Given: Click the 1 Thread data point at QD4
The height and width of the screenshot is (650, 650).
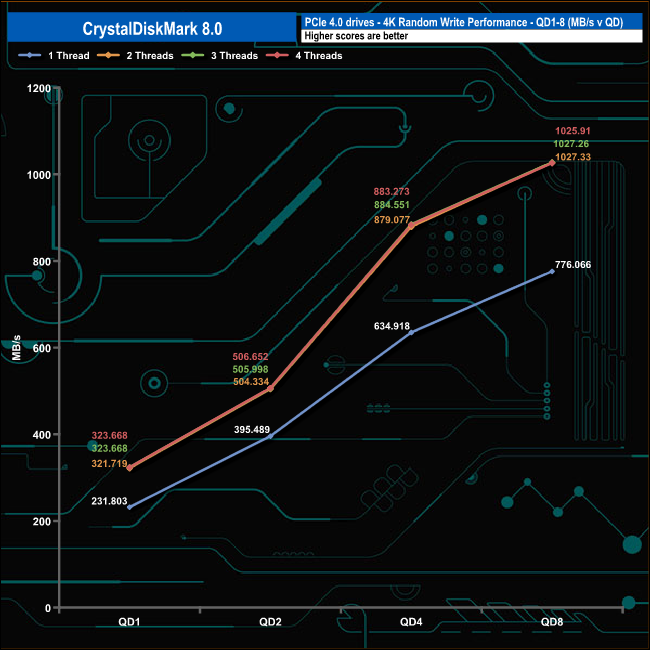Looking at the screenshot, I should tap(411, 332).
